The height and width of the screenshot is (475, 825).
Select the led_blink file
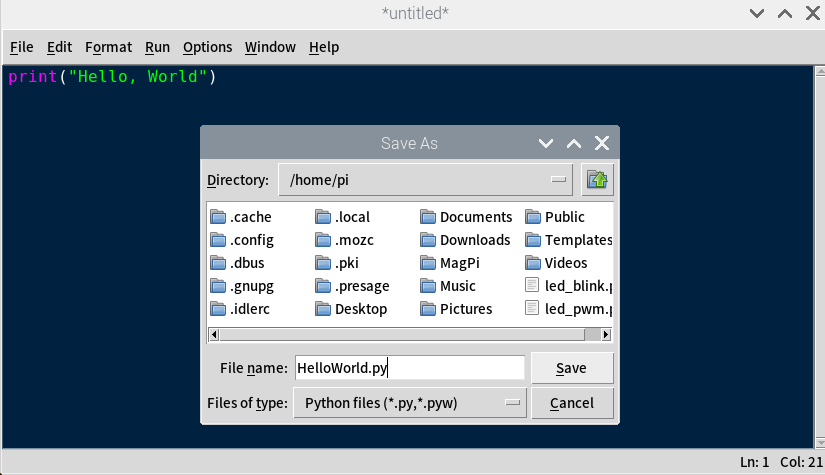pos(569,286)
